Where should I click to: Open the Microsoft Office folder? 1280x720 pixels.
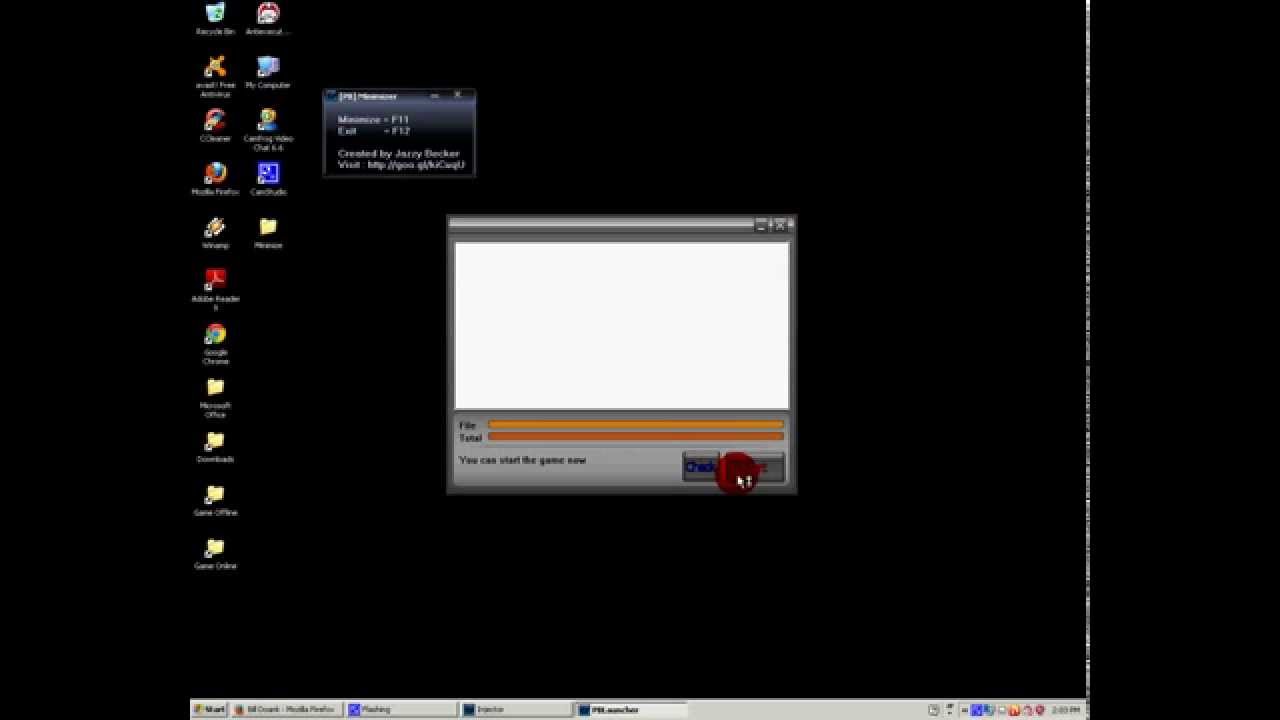coord(215,397)
